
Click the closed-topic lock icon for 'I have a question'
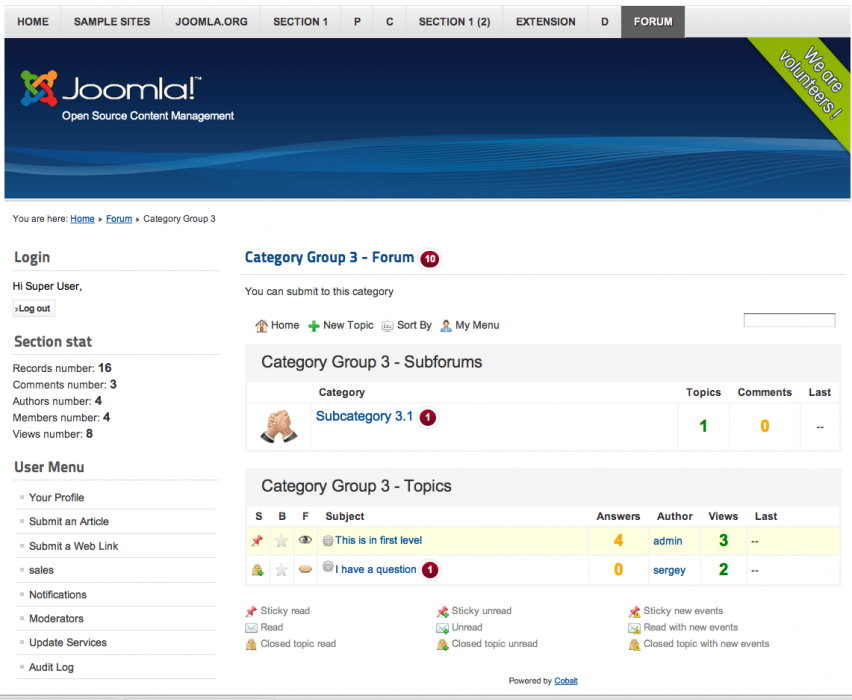coord(257,570)
